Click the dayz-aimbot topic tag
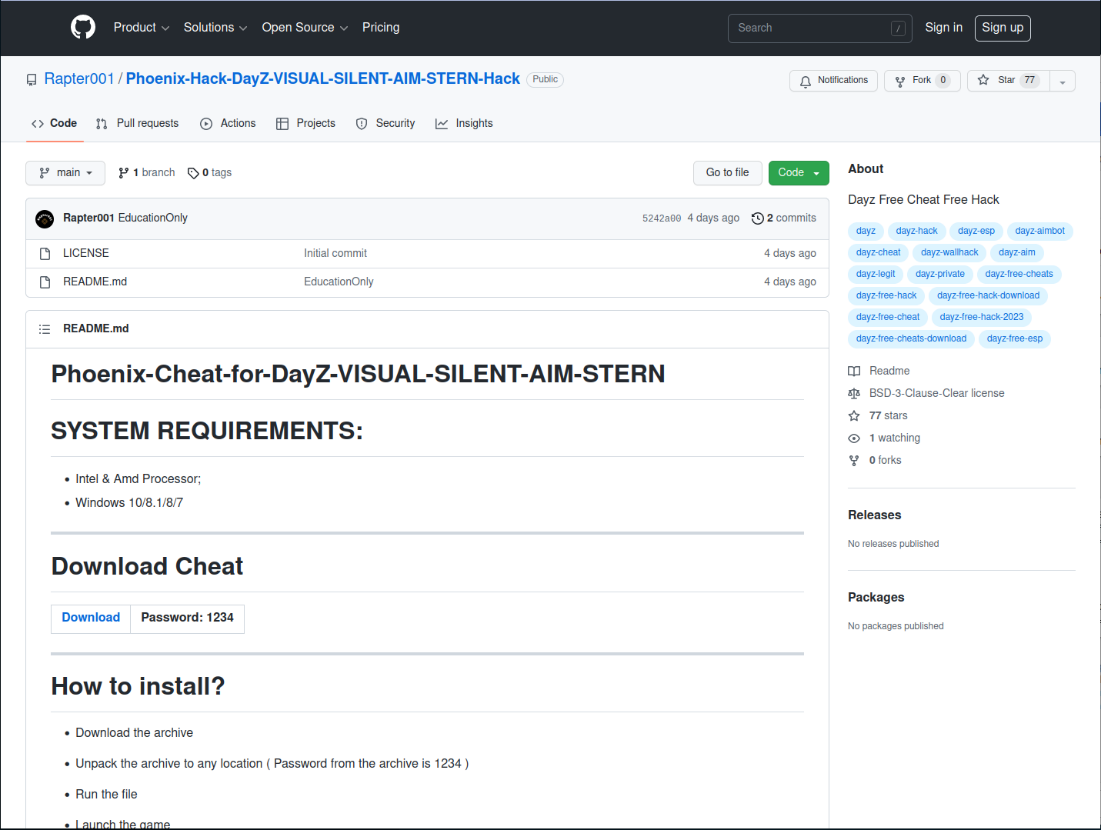This screenshot has width=1101, height=830. 1039,231
